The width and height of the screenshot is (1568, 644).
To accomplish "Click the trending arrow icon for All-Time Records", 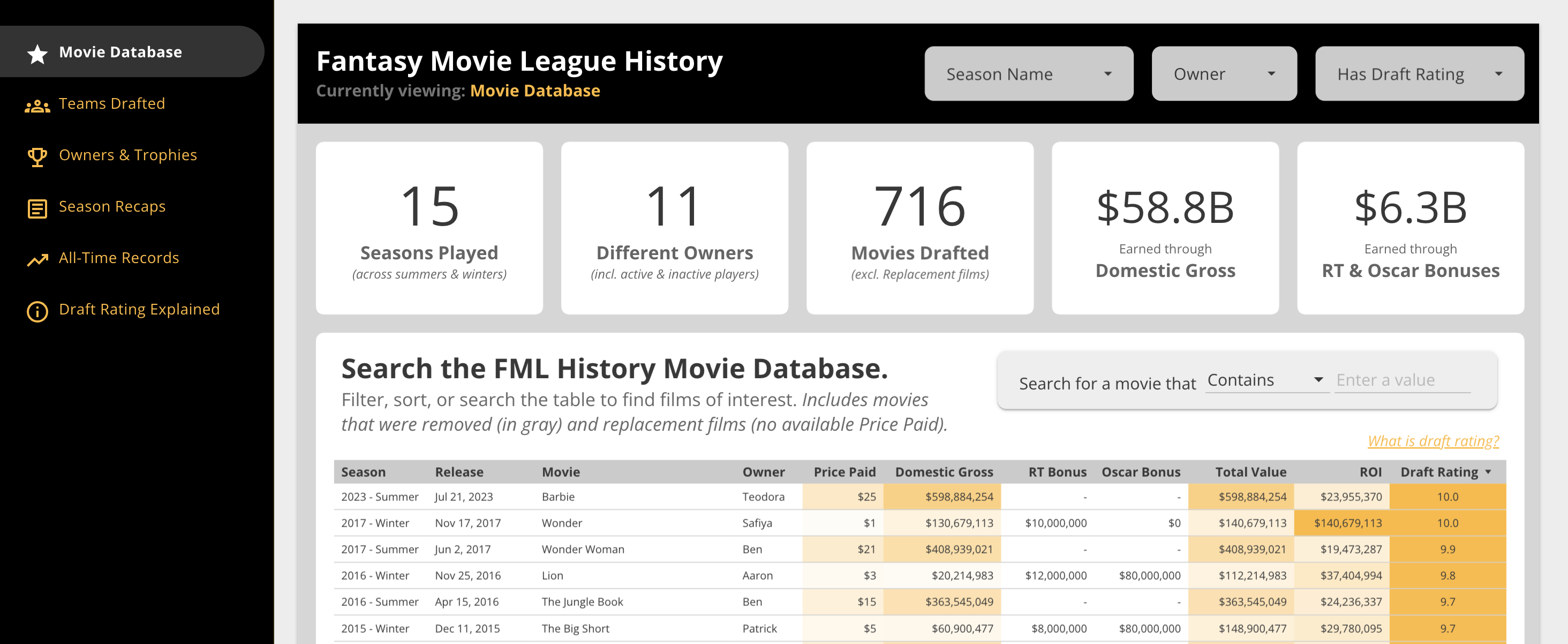I will click(37, 260).
